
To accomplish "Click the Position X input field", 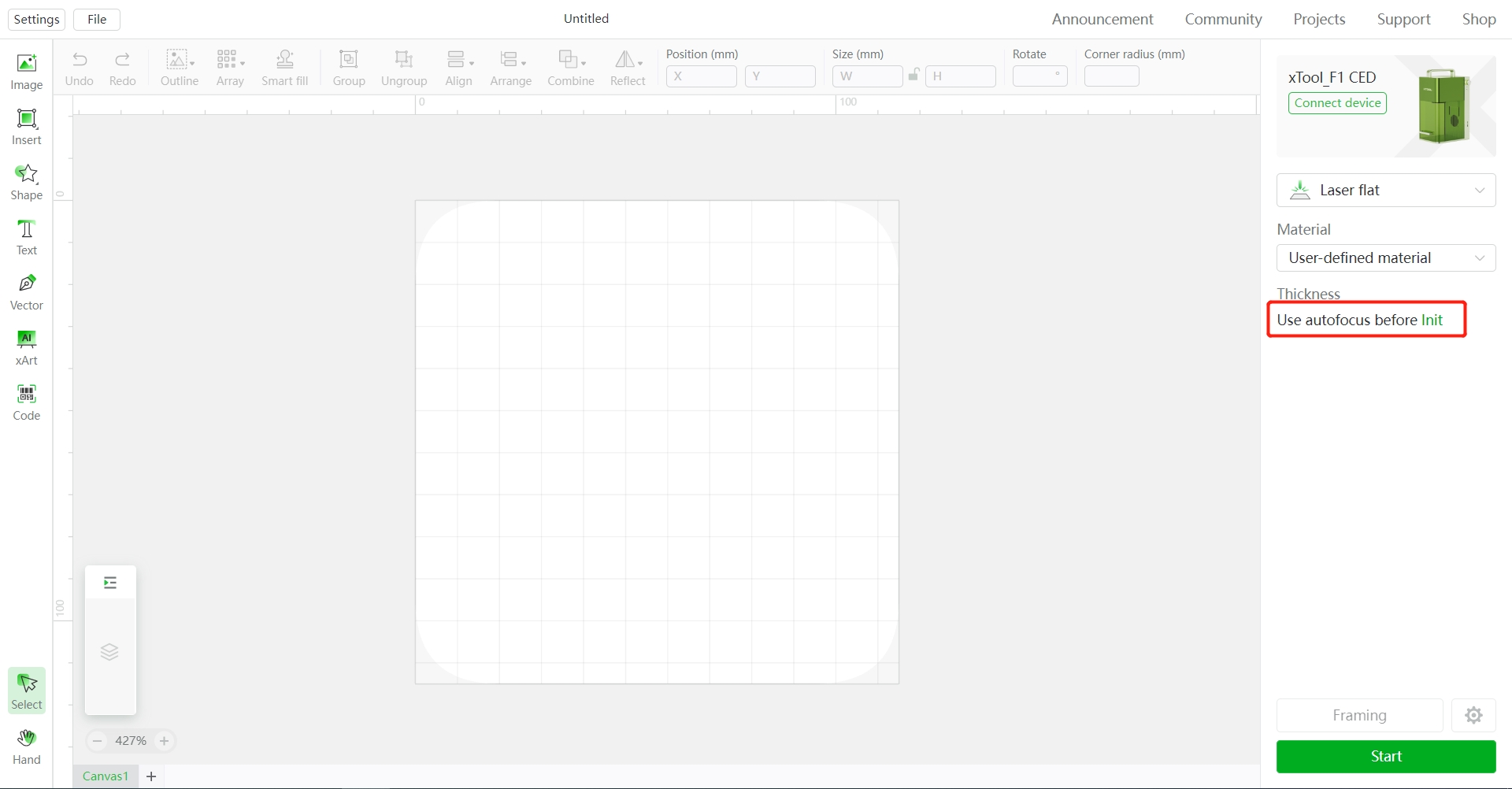I will click(702, 76).
